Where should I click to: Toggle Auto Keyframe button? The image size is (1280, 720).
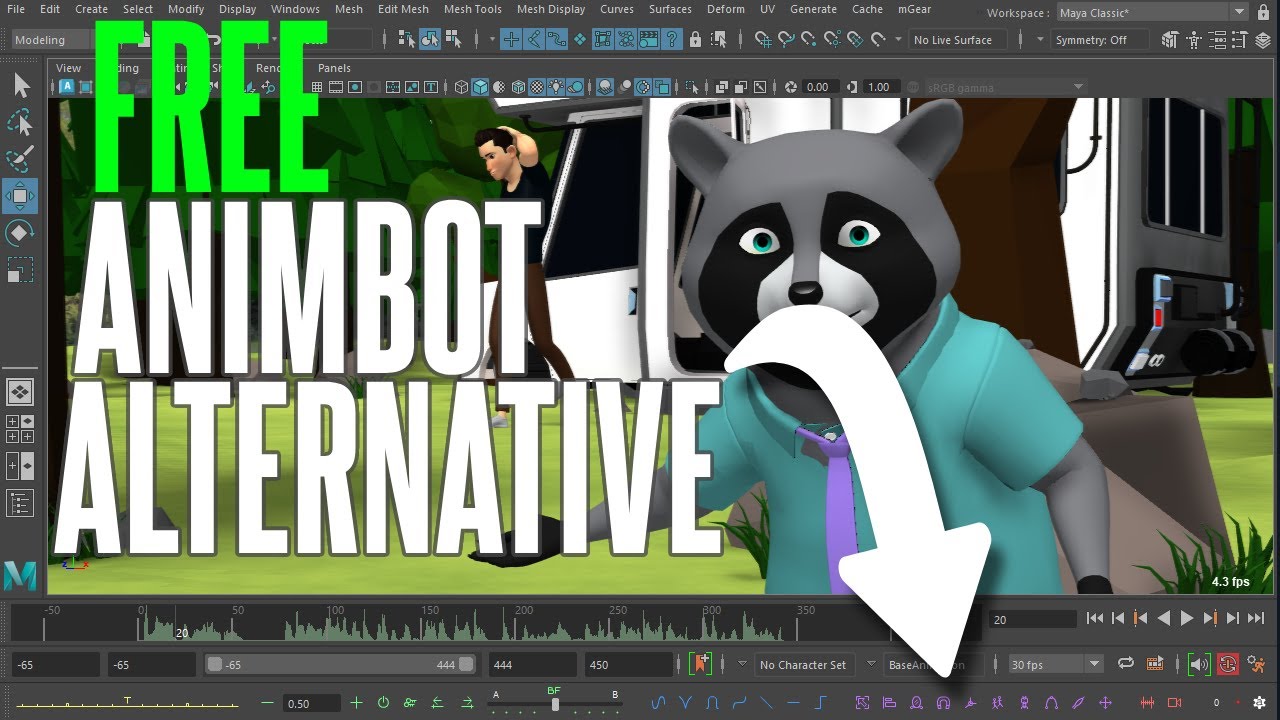click(1228, 663)
